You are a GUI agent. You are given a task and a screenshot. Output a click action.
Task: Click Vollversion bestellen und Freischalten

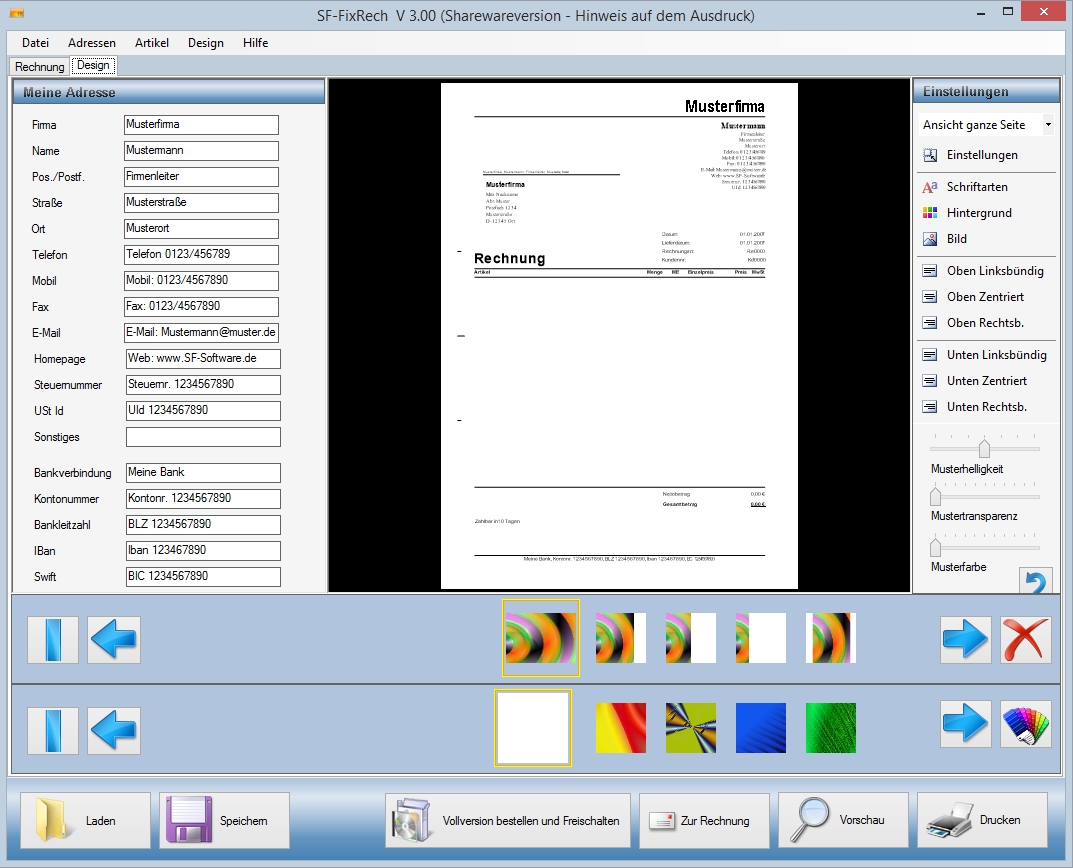tap(508, 820)
